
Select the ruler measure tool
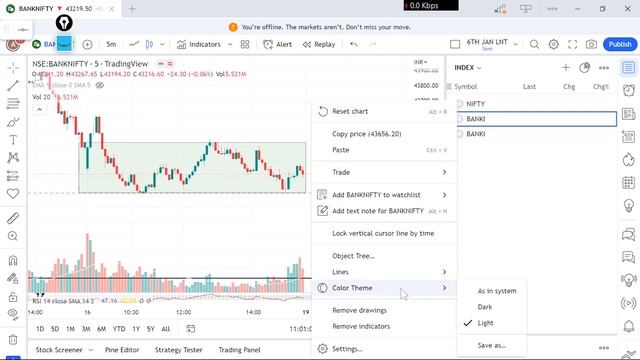tap(13, 218)
